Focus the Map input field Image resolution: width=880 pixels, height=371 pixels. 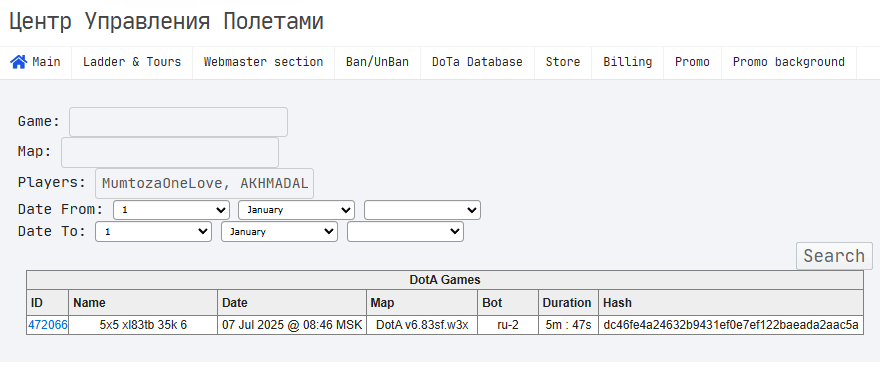point(170,152)
